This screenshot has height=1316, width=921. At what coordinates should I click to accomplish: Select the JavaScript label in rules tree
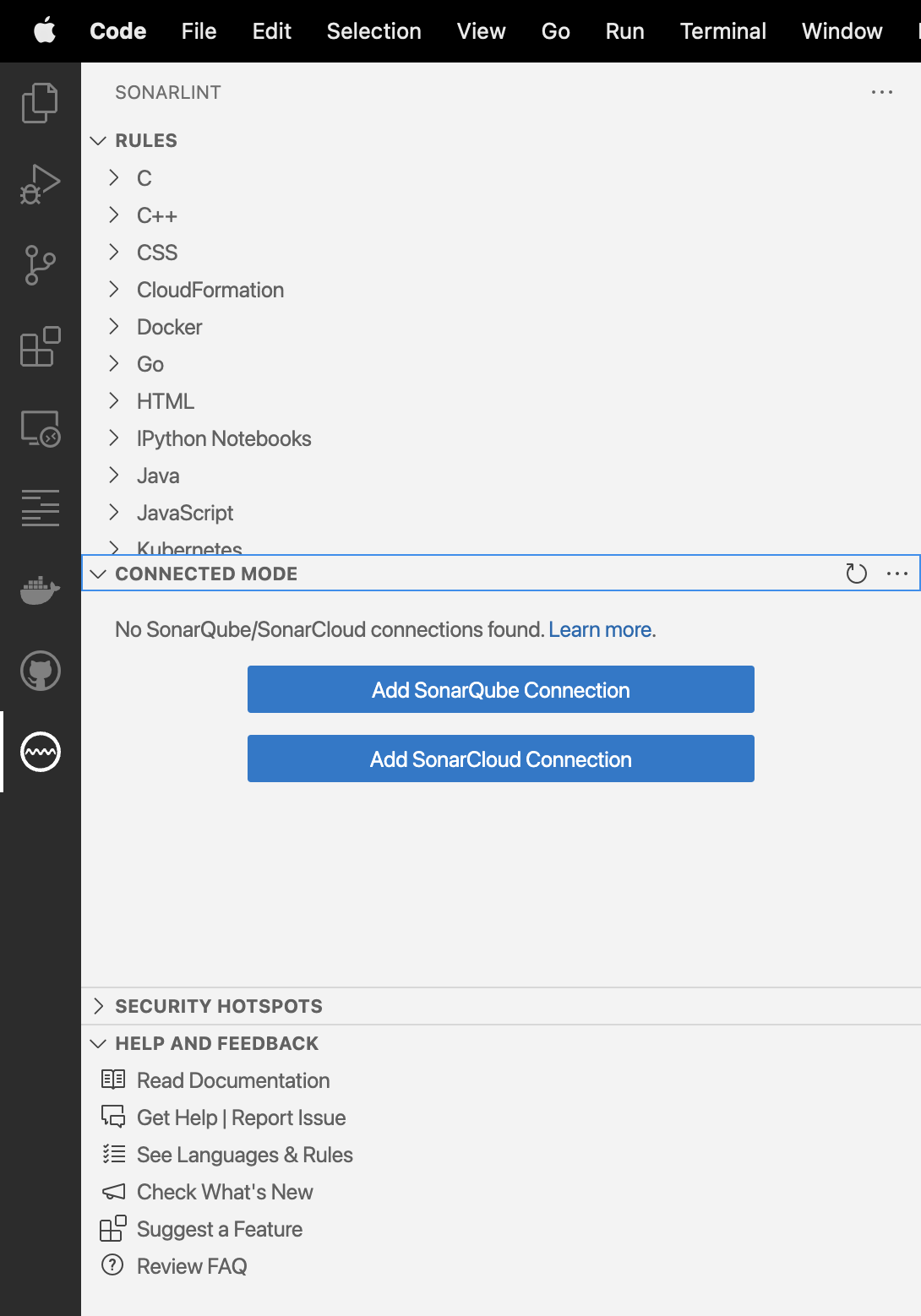185,513
